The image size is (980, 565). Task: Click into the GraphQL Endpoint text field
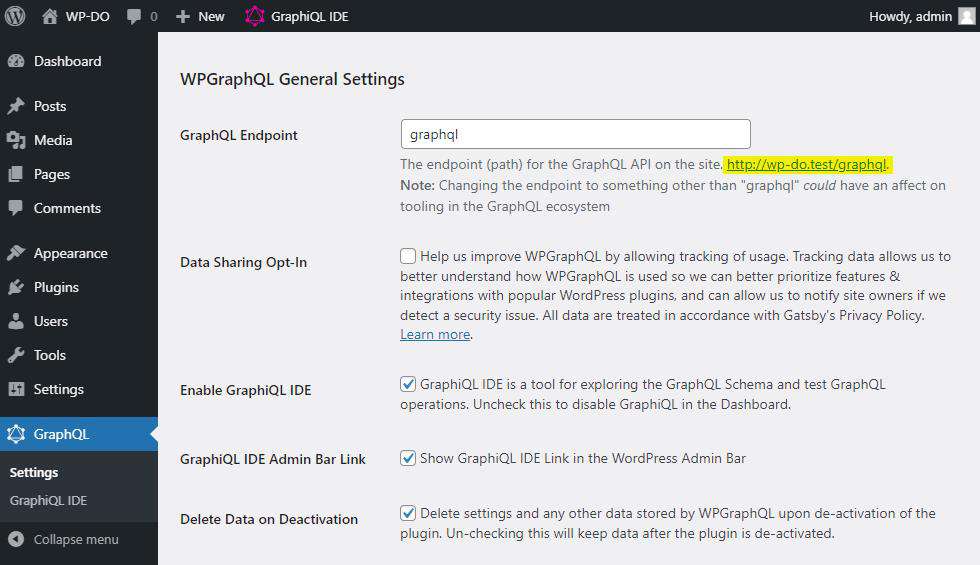tap(576, 134)
